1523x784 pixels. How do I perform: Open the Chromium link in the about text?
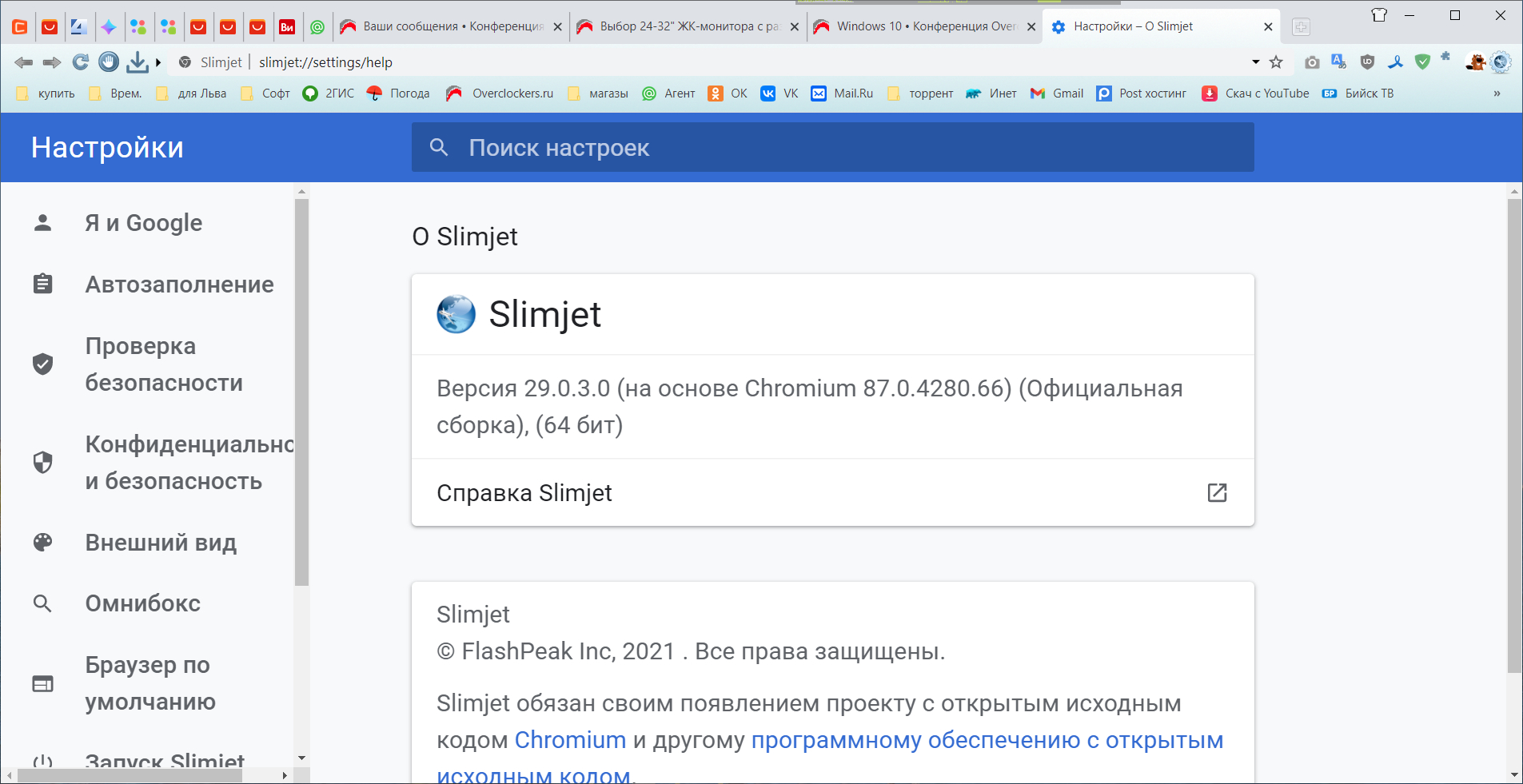(570, 740)
